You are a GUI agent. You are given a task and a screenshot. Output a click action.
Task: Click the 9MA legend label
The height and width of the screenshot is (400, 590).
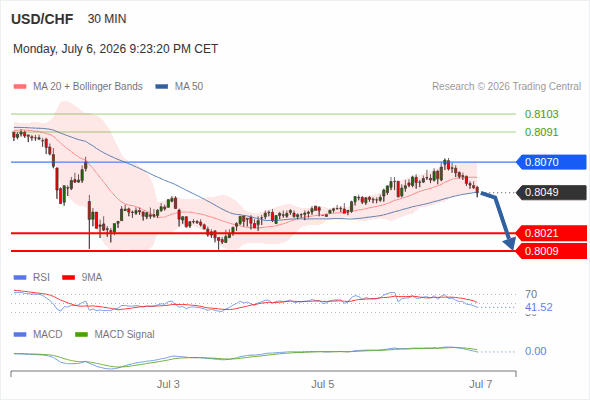pos(92,277)
